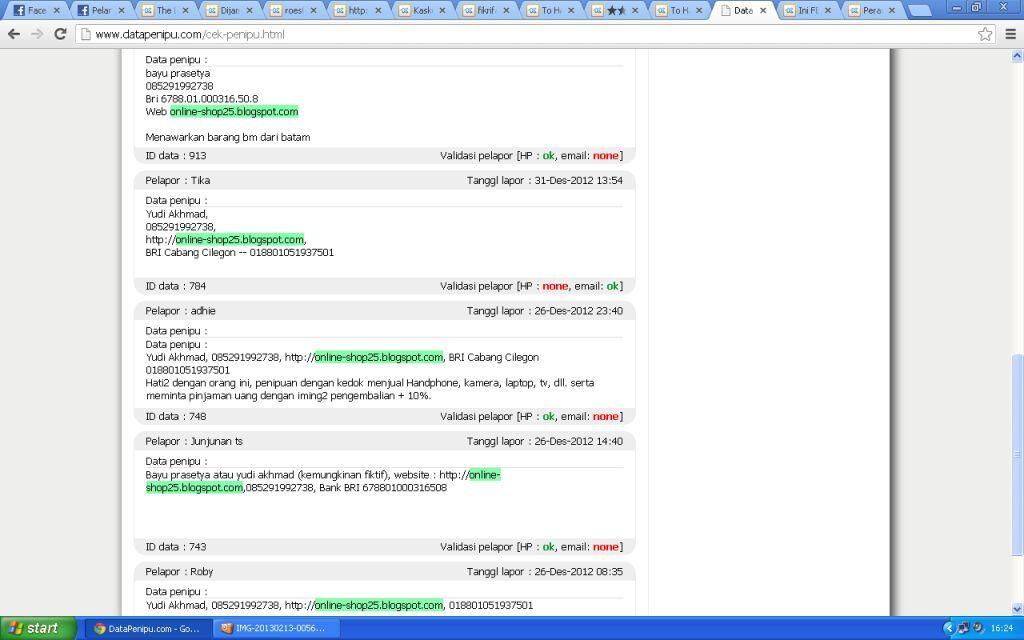Open the Chrome hamburger menu
The height and width of the screenshot is (640, 1024).
(x=1010, y=34)
